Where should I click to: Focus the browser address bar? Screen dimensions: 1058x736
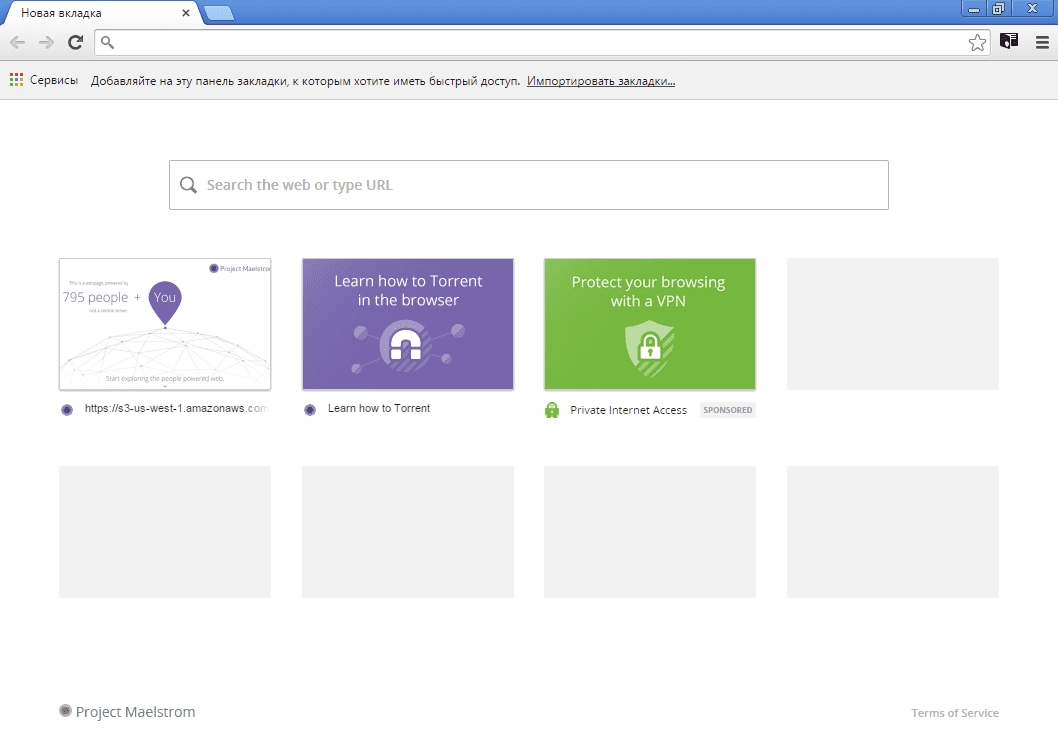tap(540, 43)
